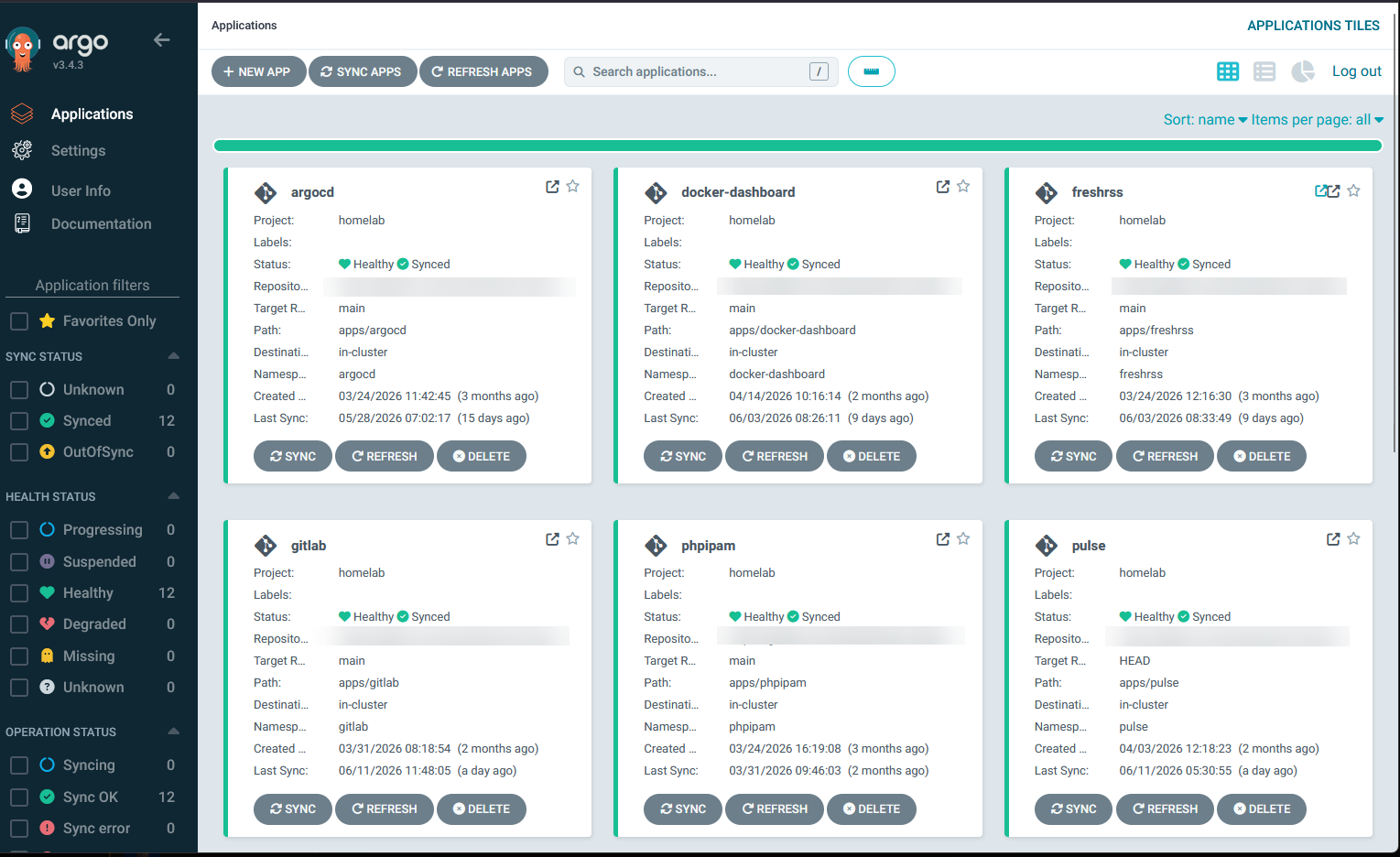This screenshot has height=857, width=1400.
Task: Click the green health status bar
Action: 798,146
